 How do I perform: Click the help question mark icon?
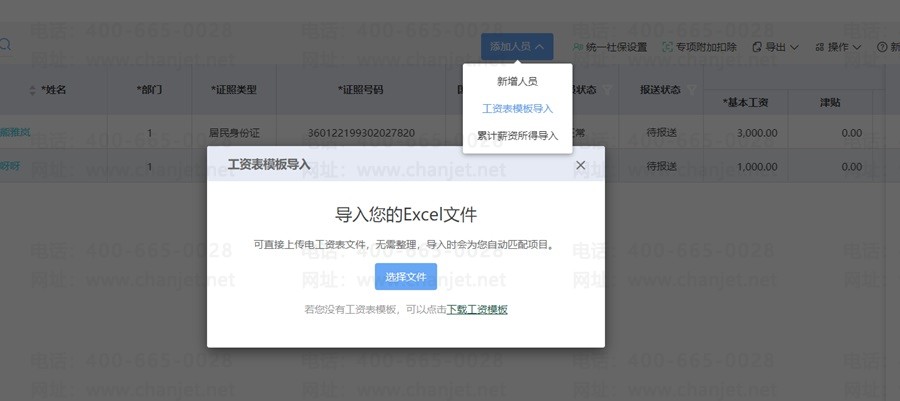tap(882, 47)
